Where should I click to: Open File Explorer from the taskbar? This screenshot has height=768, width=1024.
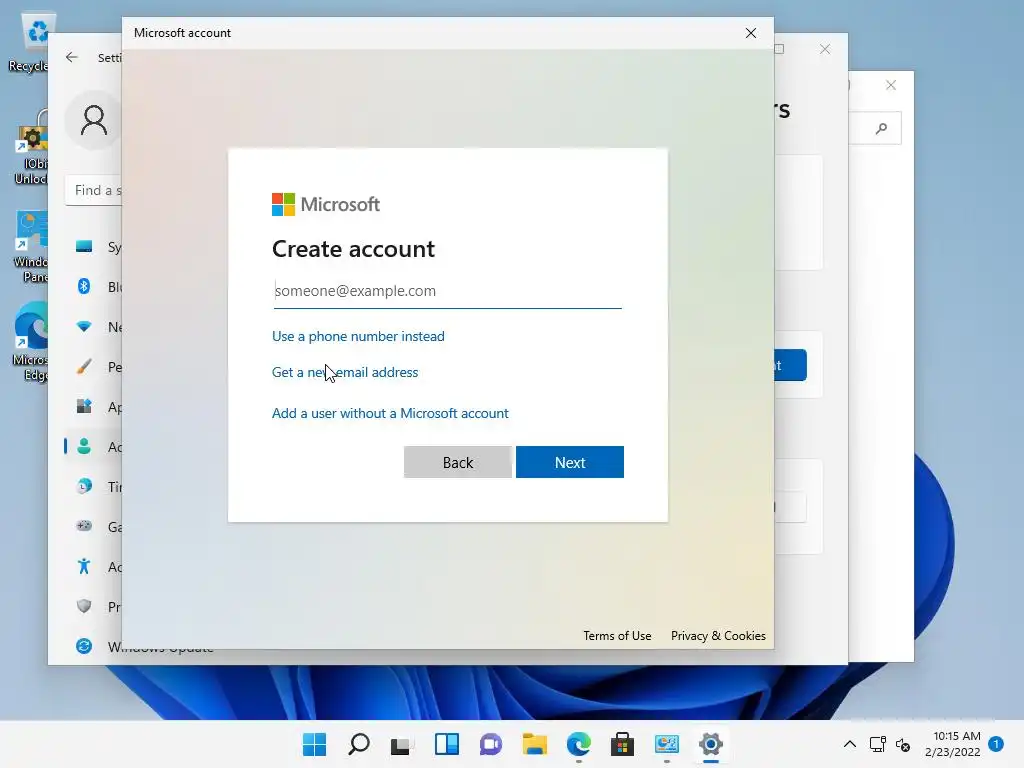click(535, 744)
